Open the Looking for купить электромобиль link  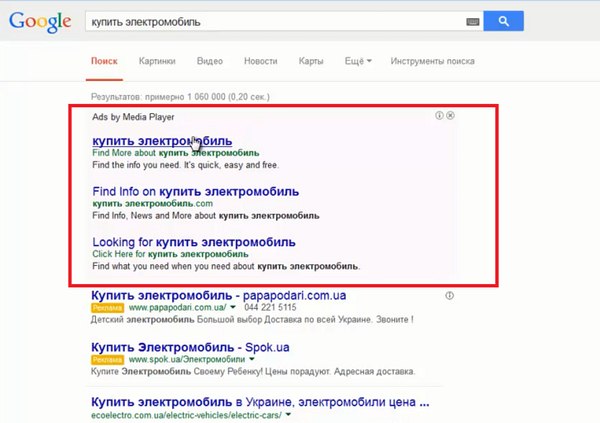194,242
